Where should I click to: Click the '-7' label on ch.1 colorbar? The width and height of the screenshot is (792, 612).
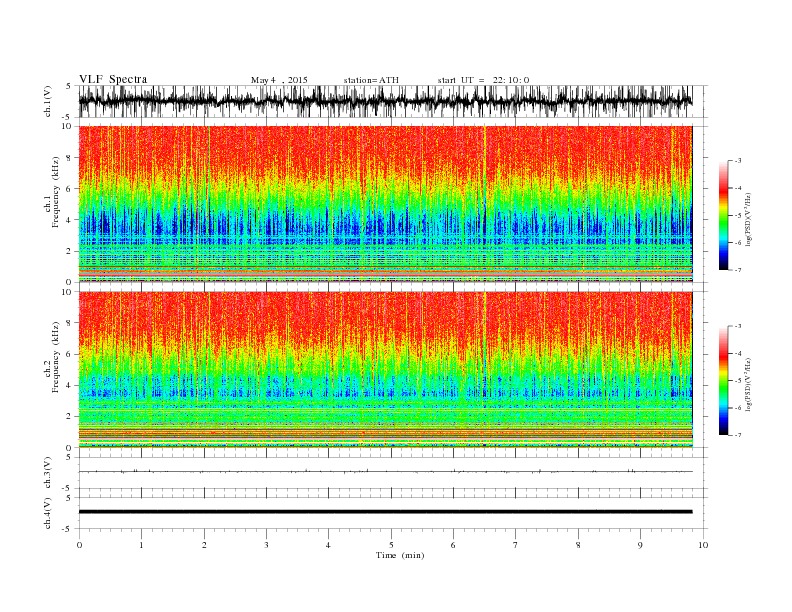pos(737,270)
